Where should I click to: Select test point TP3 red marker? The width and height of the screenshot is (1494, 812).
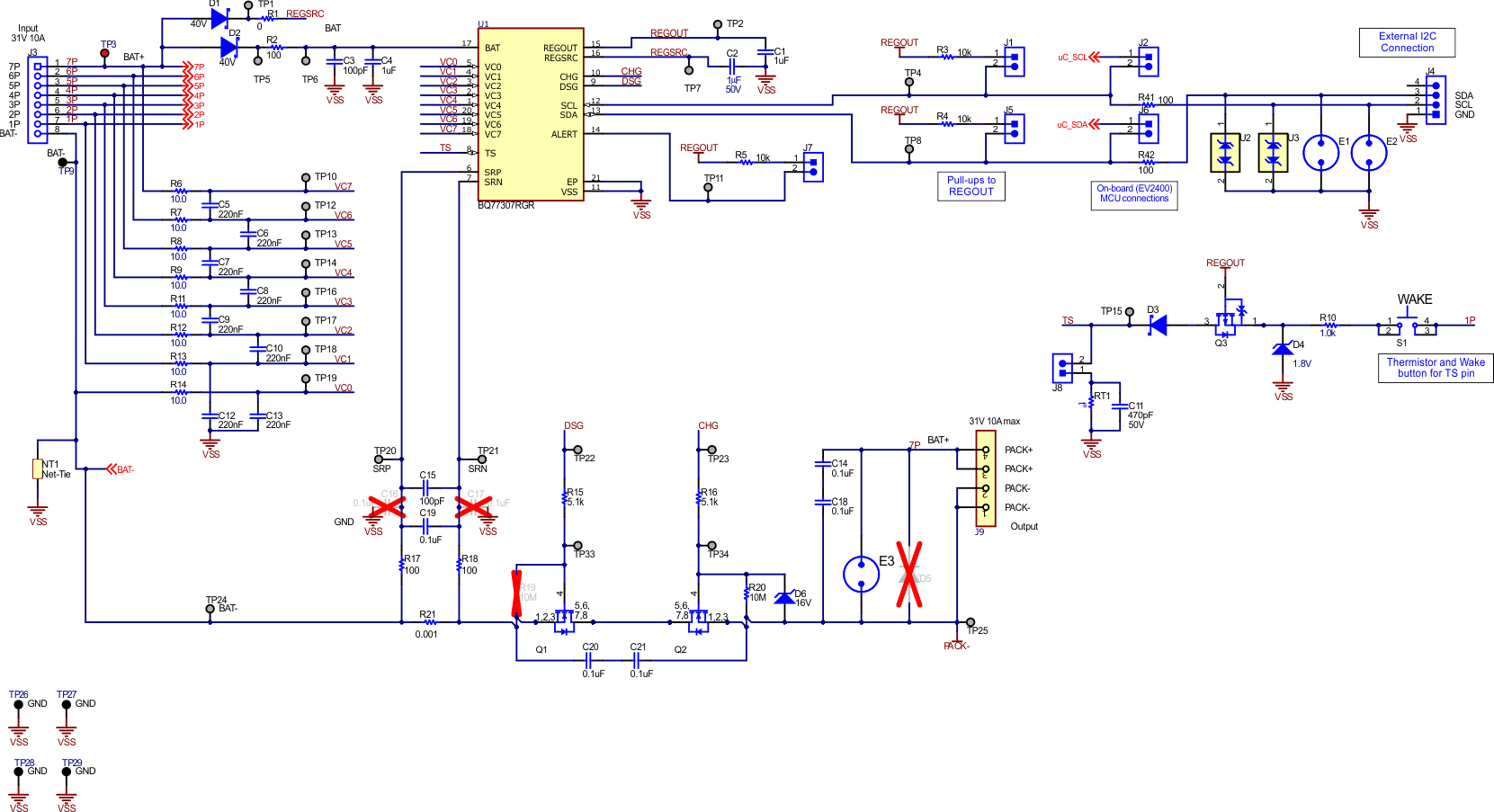105,53
